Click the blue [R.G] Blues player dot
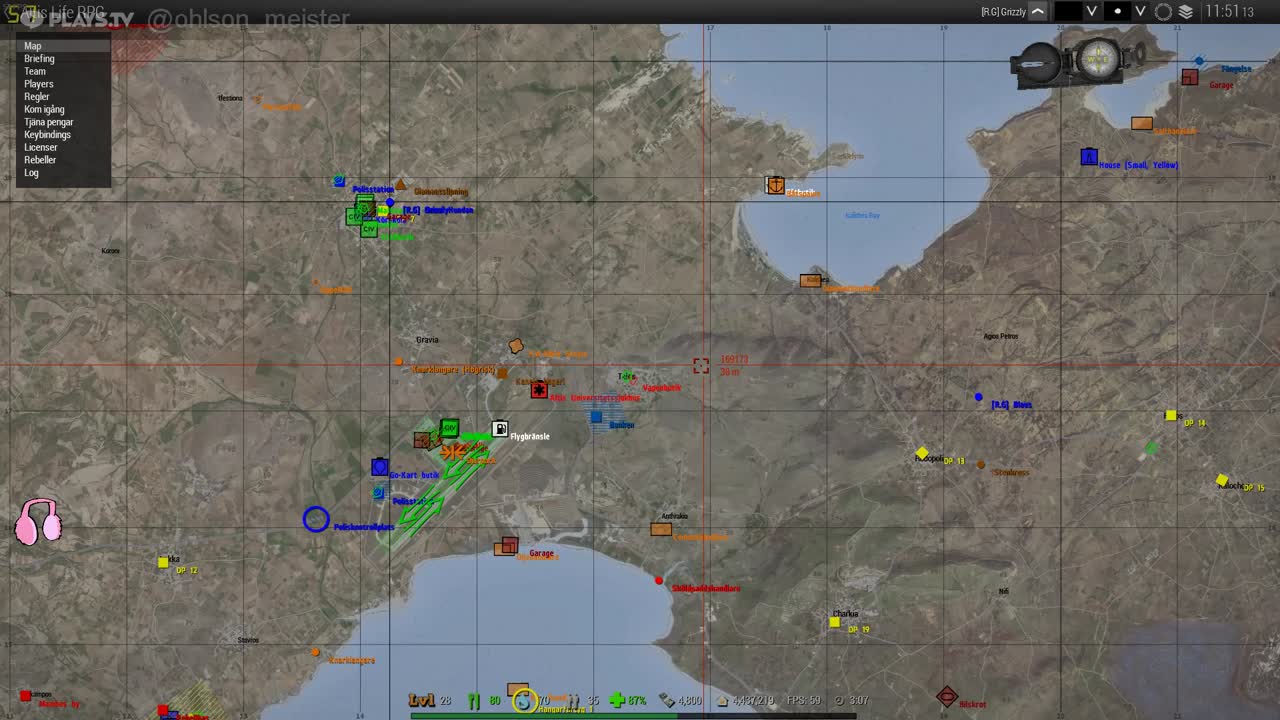The image size is (1280, 720). point(979,397)
